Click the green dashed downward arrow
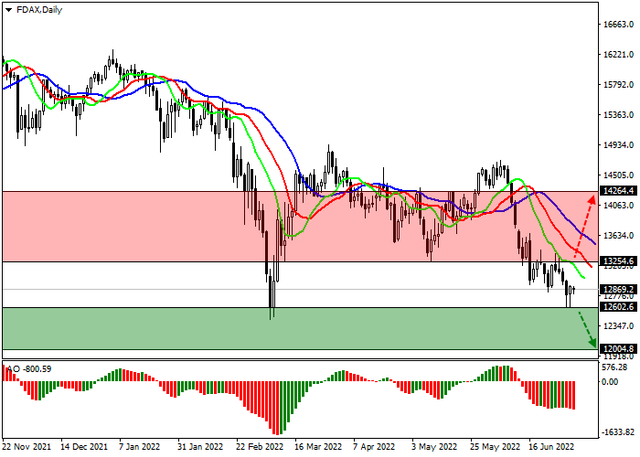Screen dimensions: 640x457 (x=587, y=330)
